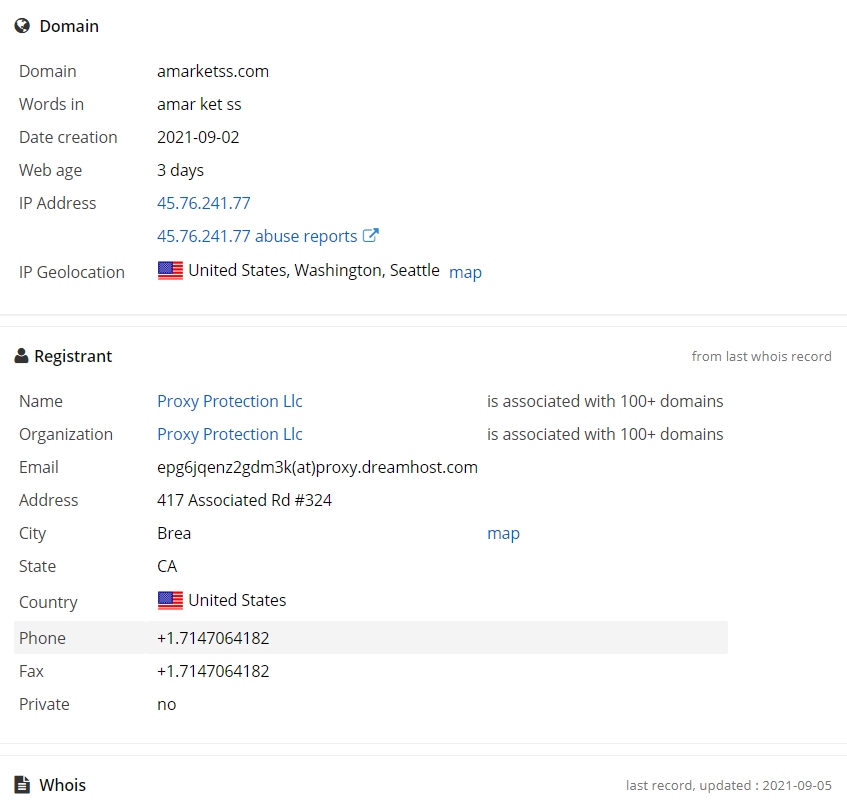Click the Registrant section heading
The width and height of the screenshot is (847, 804).
click(x=73, y=357)
